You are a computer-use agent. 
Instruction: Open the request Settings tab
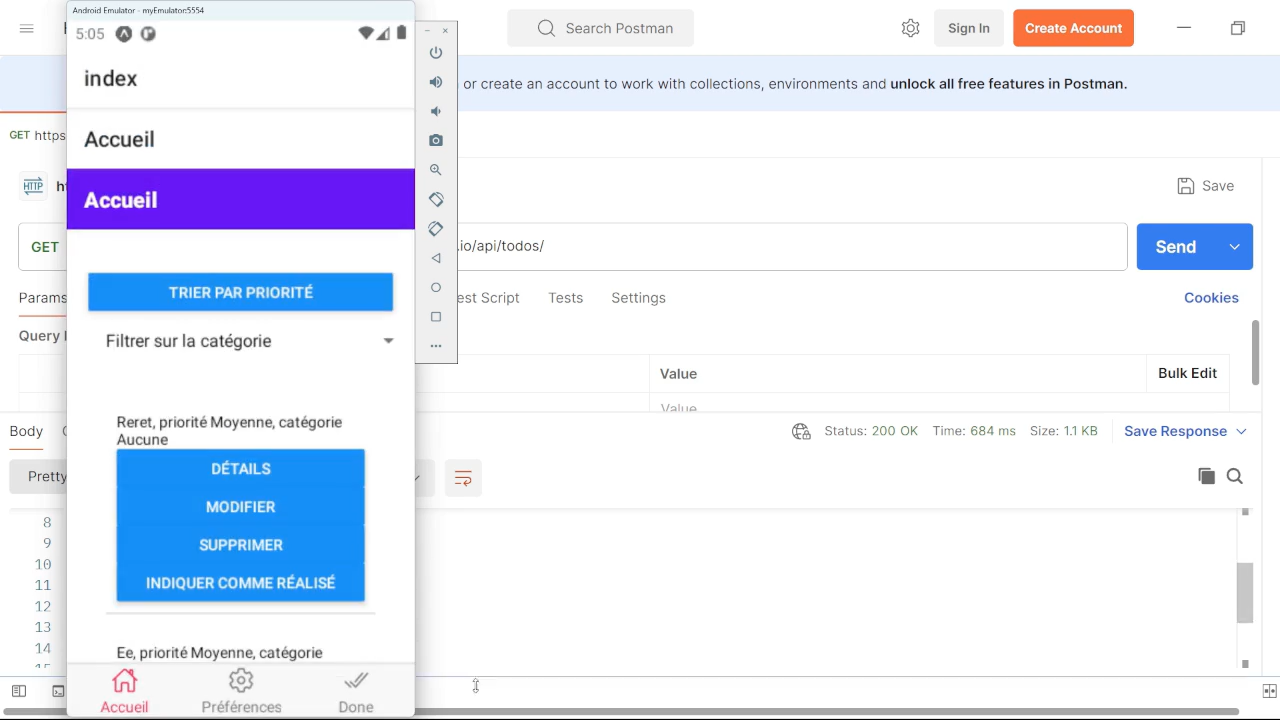[638, 297]
